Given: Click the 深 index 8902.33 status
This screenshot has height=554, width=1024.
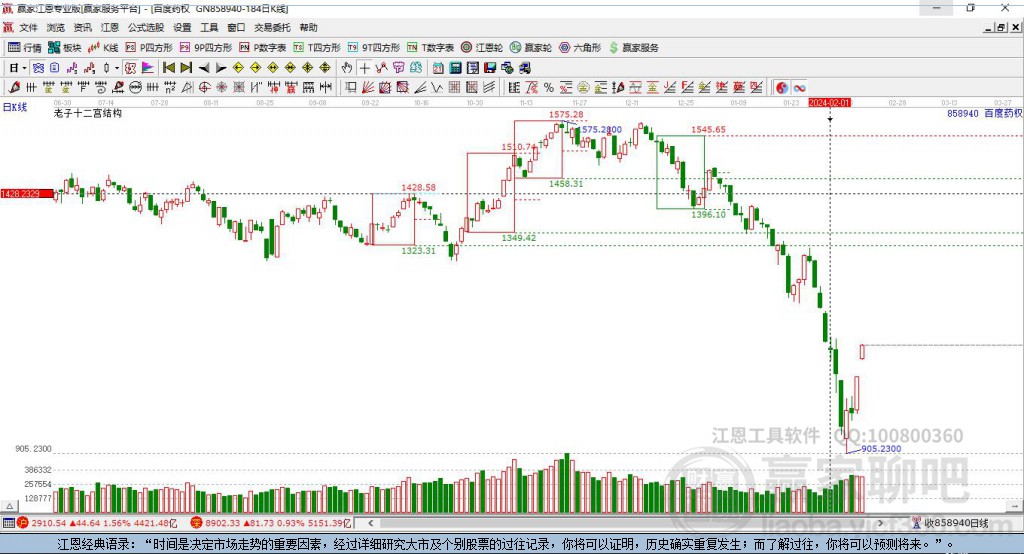Looking at the screenshot, I should pyautogui.click(x=271, y=523).
